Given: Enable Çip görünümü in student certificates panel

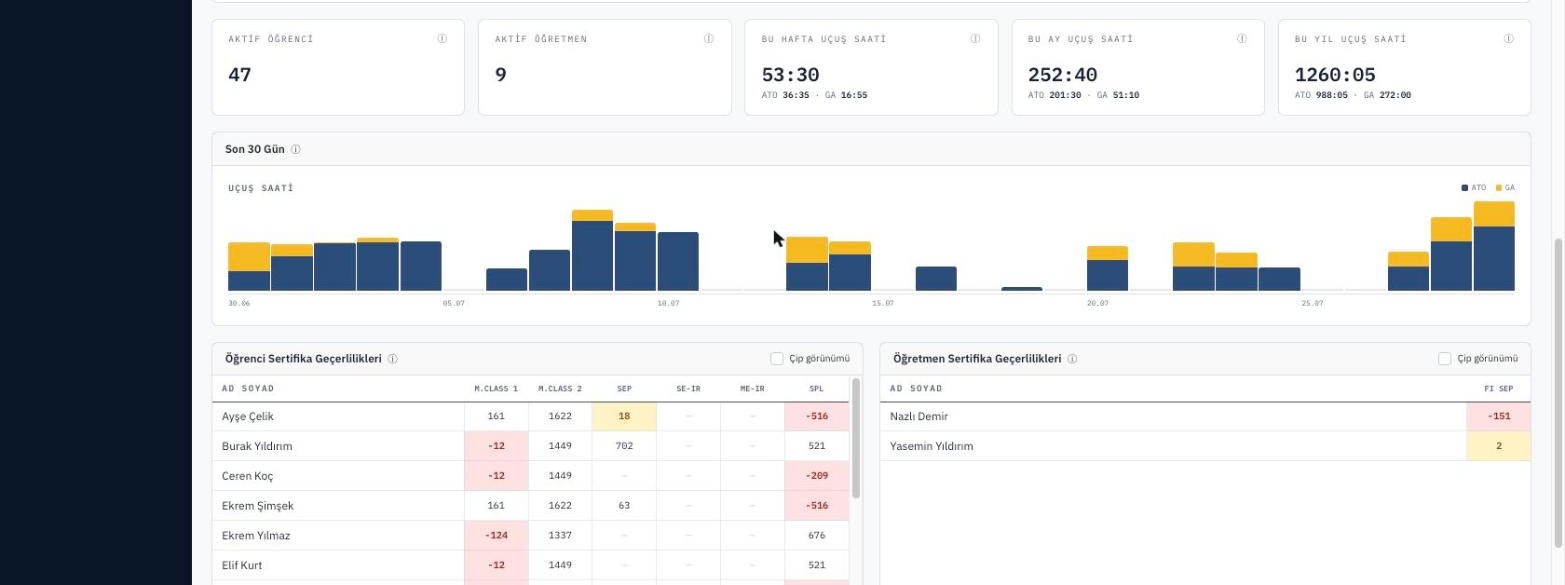Looking at the screenshot, I should click(x=777, y=359).
